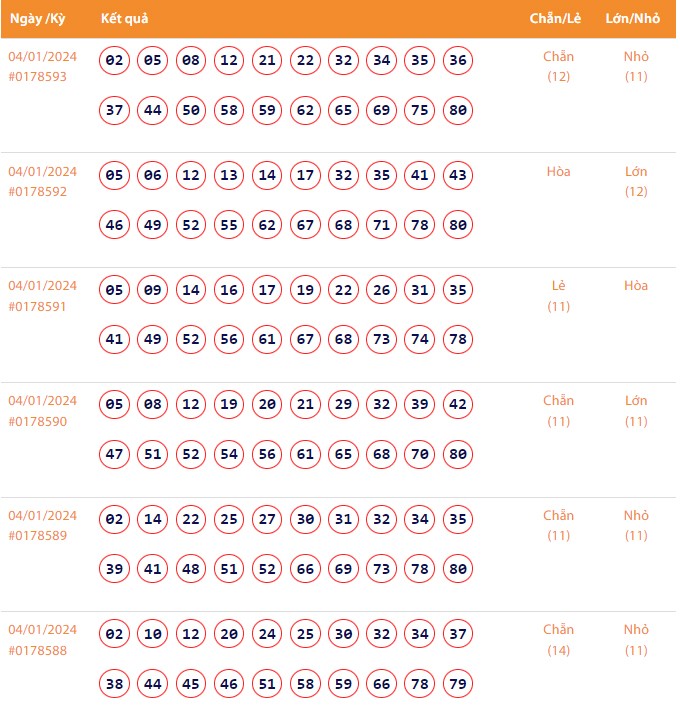The width and height of the screenshot is (680, 711).
Task: Click "Lẻ (11)" result of draw #0178591
Action: pyautogui.click(x=559, y=296)
